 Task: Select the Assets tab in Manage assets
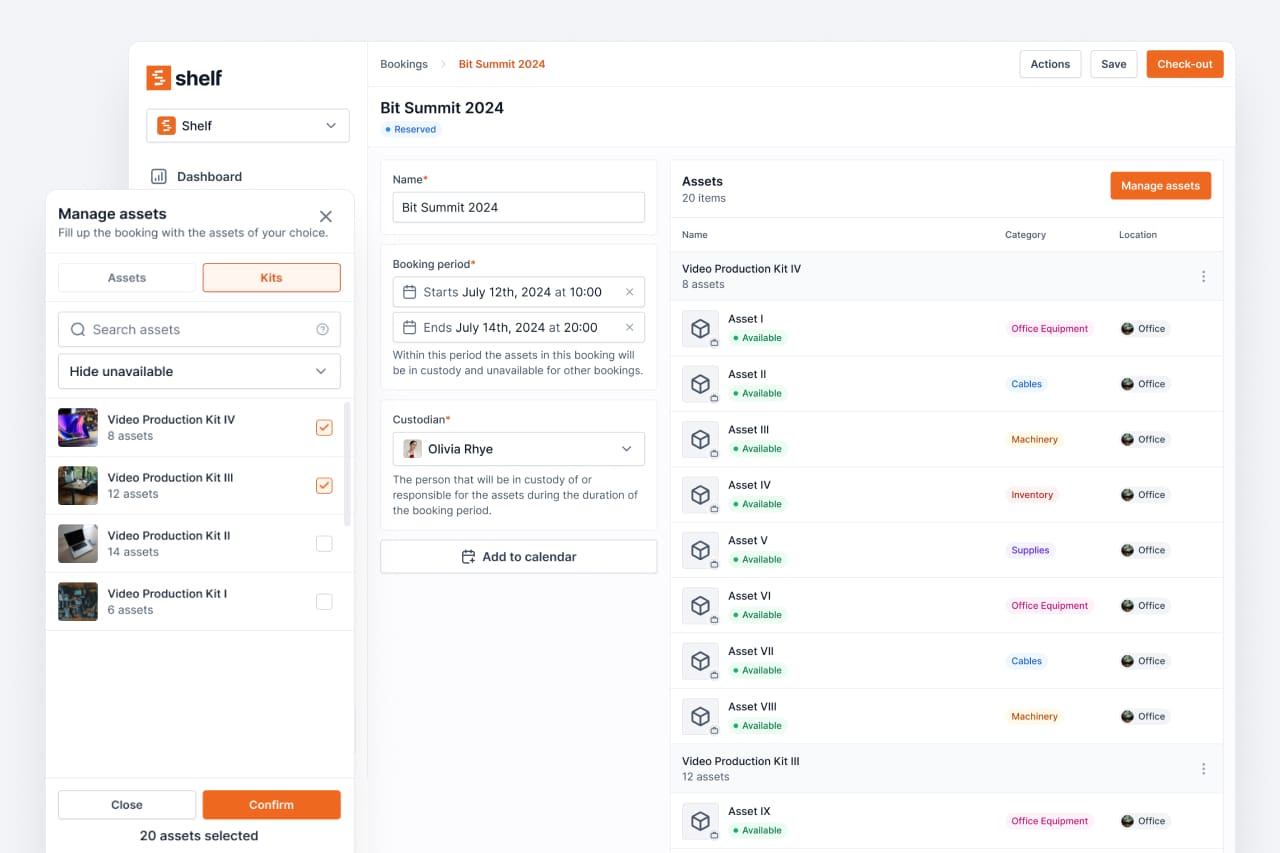(x=126, y=277)
